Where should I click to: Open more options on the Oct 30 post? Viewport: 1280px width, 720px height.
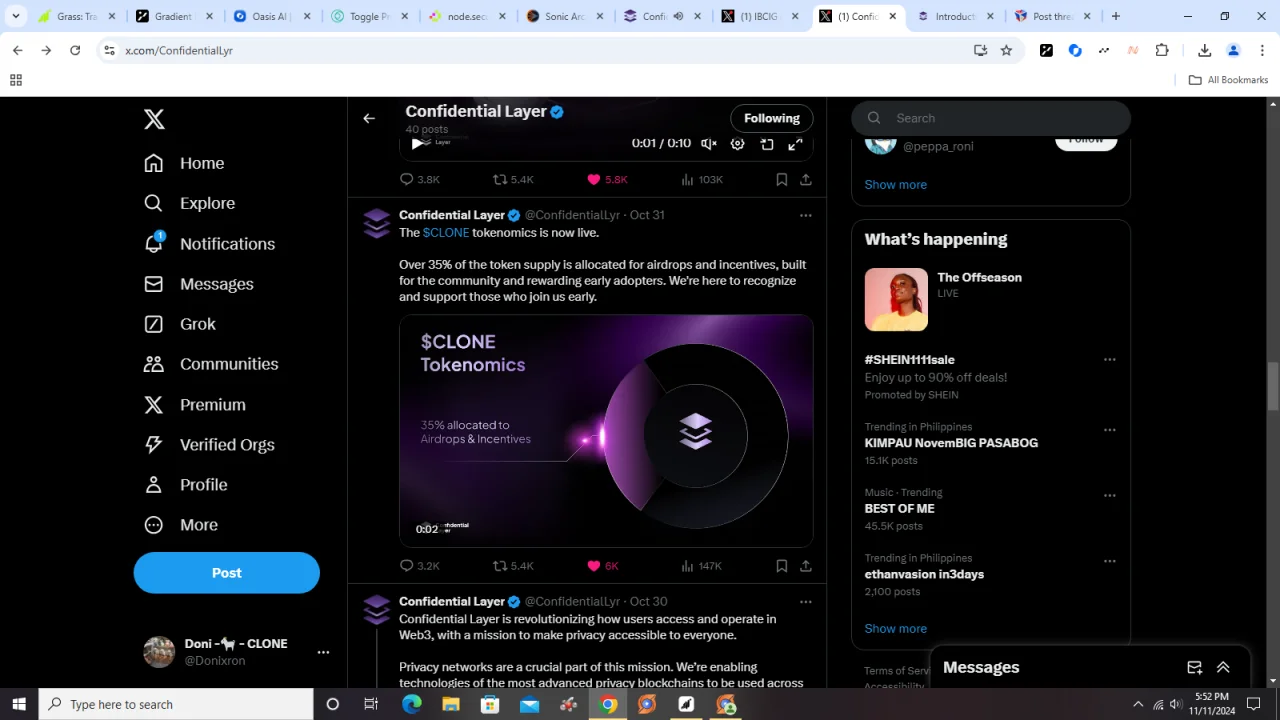[x=806, y=601]
